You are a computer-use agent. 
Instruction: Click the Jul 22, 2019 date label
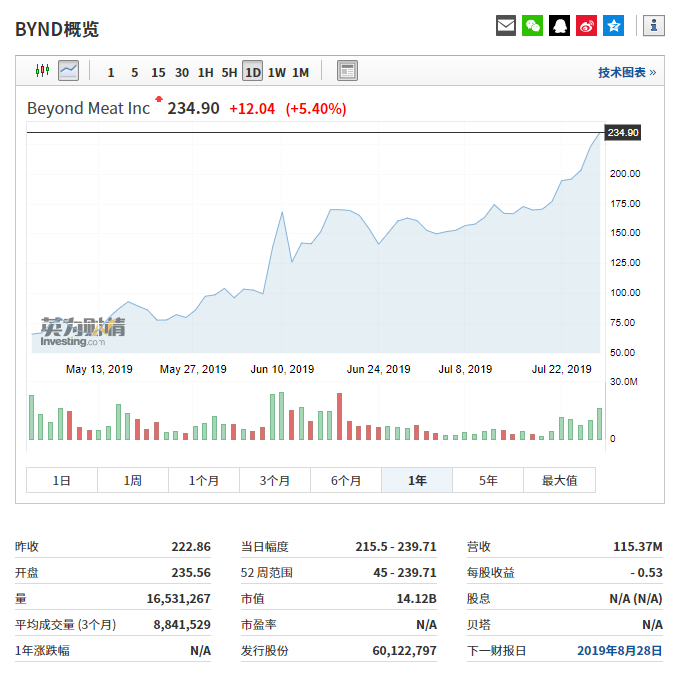click(x=561, y=369)
